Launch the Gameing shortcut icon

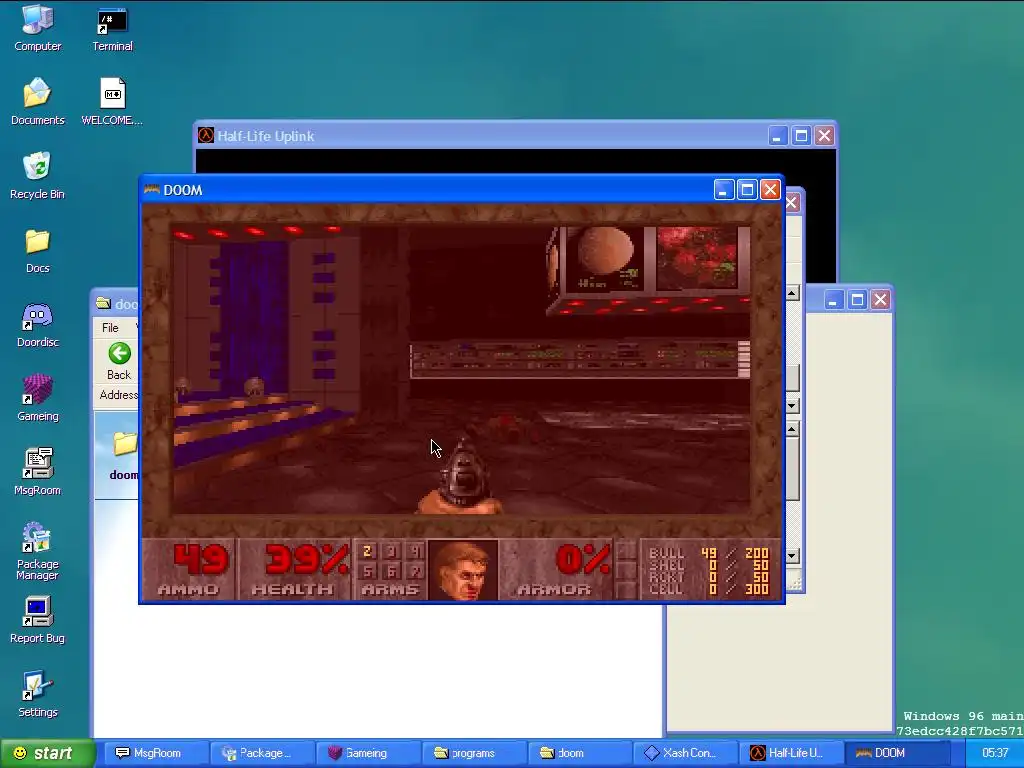[x=37, y=398]
